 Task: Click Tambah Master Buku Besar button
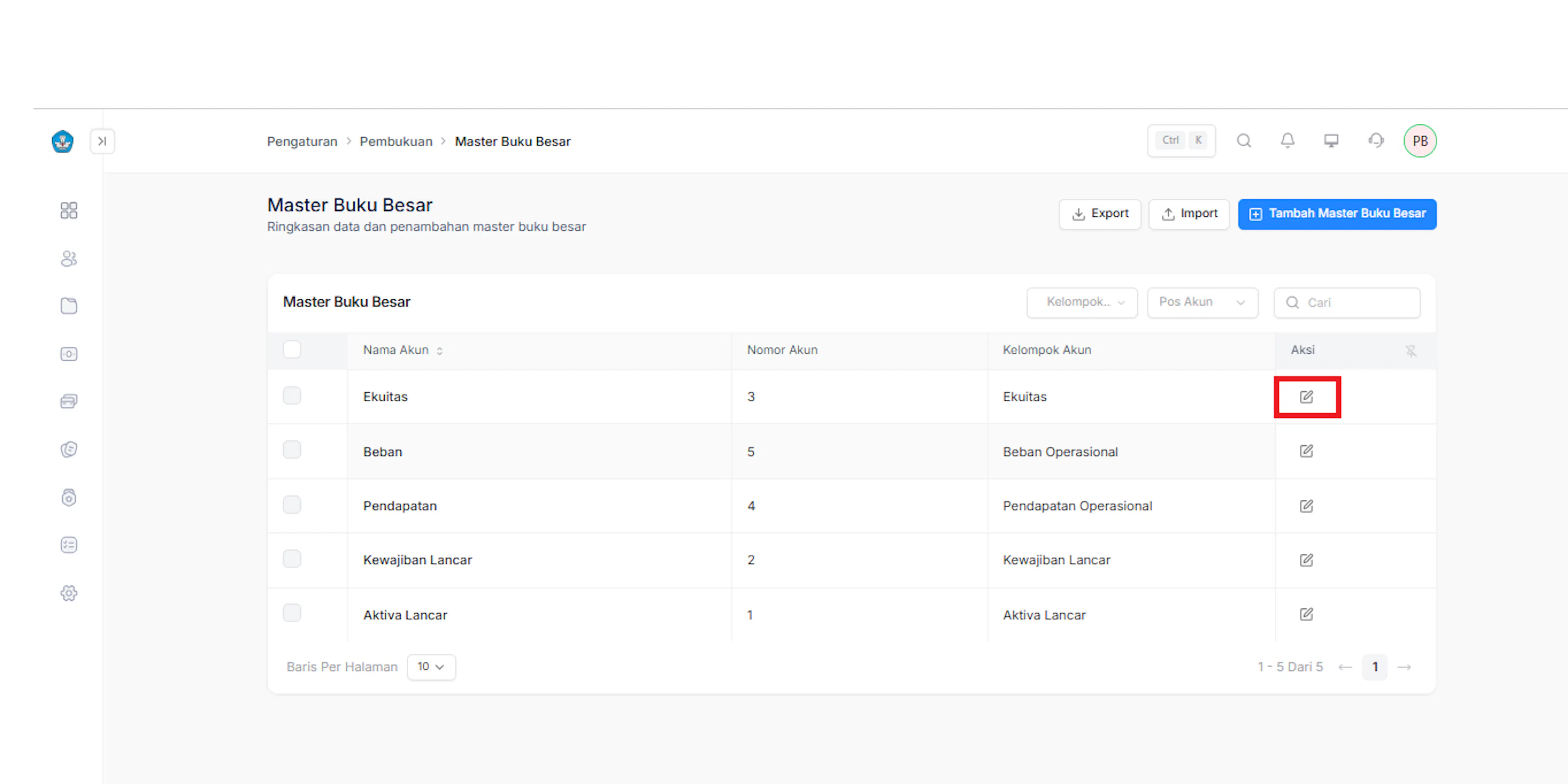coord(1337,214)
